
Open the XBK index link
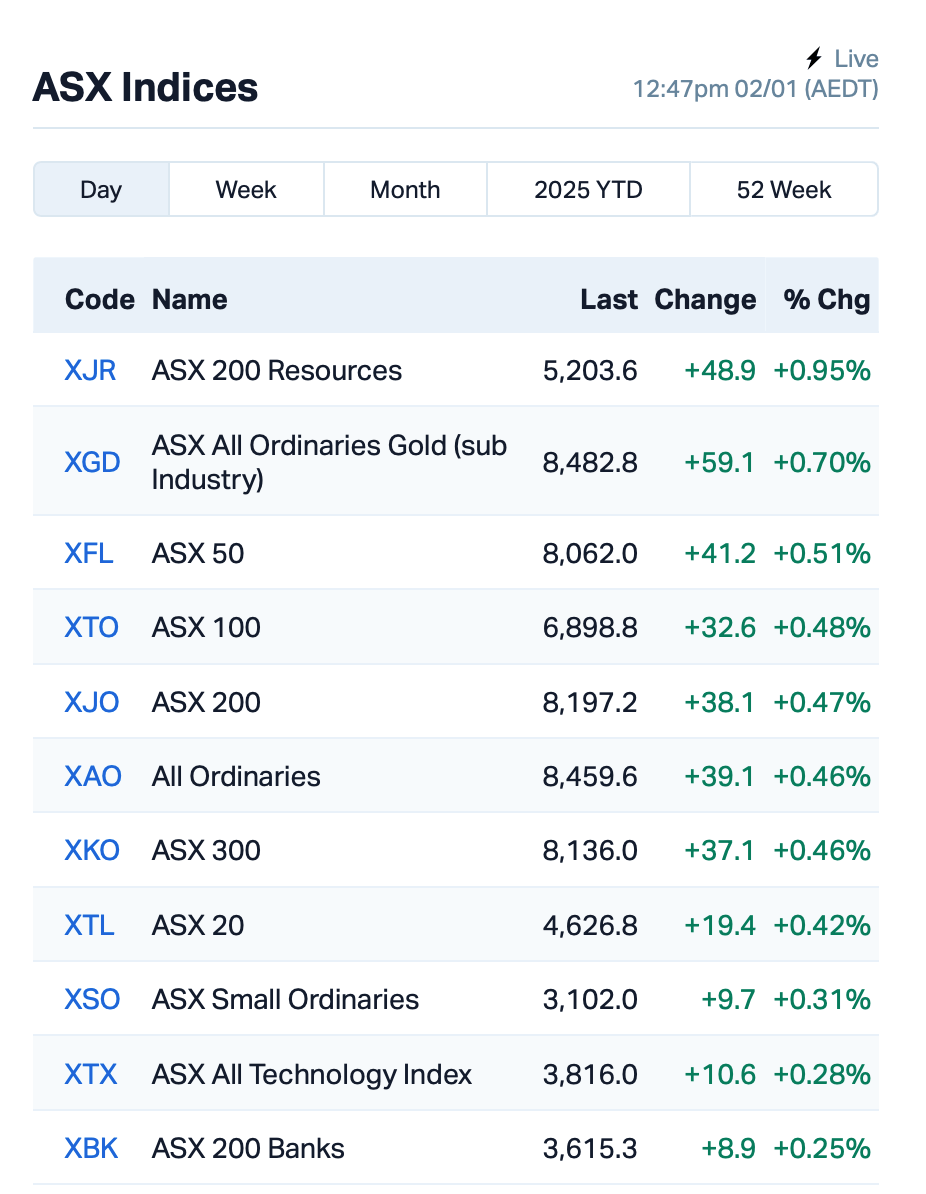(91, 1148)
